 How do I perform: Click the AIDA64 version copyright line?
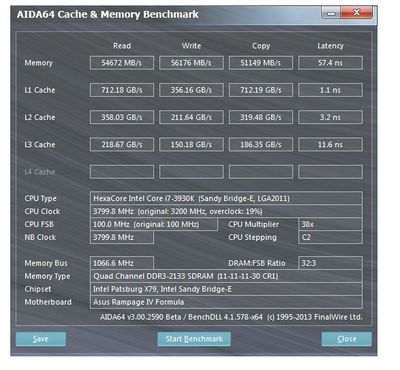tap(231, 317)
